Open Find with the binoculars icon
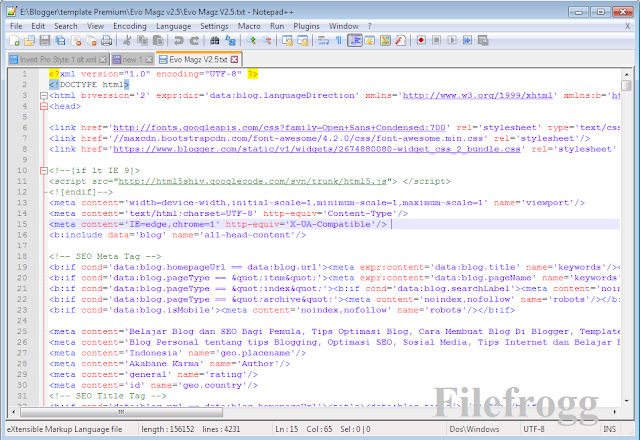Image resolution: width=640 pixels, height=440 pixels. coord(215,40)
